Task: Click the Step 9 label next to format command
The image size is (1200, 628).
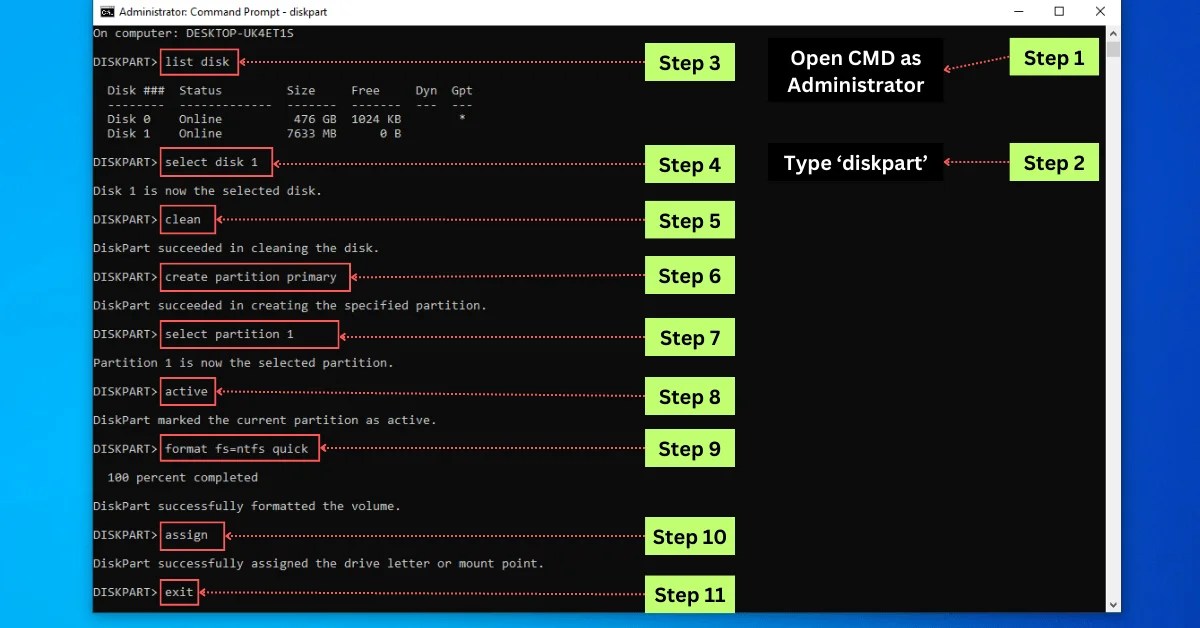Action: (x=689, y=448)
